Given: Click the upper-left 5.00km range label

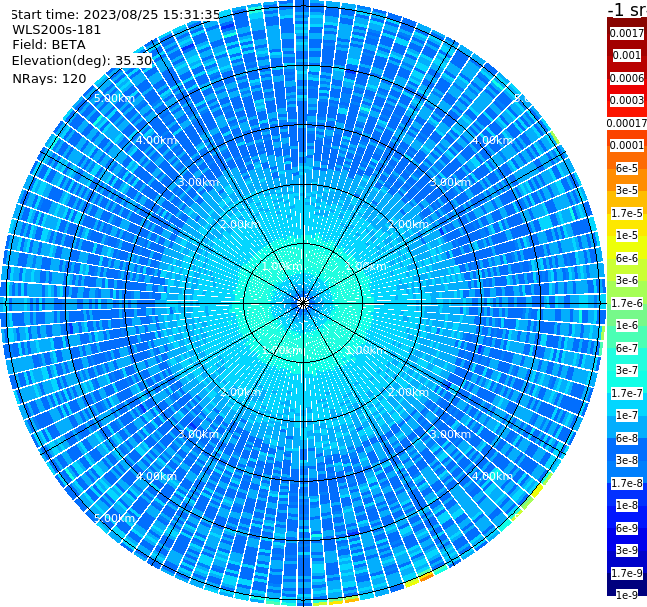Looking at the screenshot, I should pyautogui.click(x=114, y=98).
